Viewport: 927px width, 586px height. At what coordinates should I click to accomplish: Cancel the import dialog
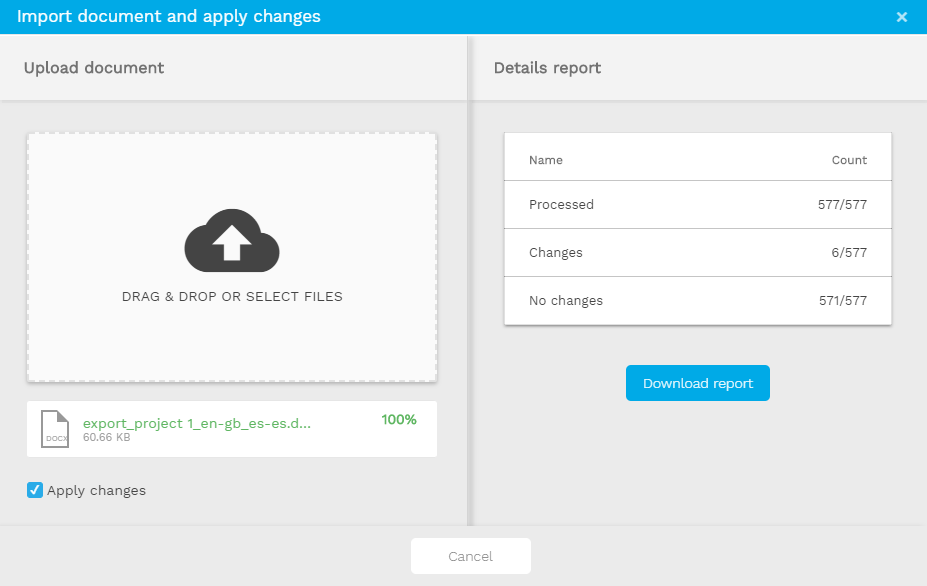pyautogui.click(x=470, y=556)
